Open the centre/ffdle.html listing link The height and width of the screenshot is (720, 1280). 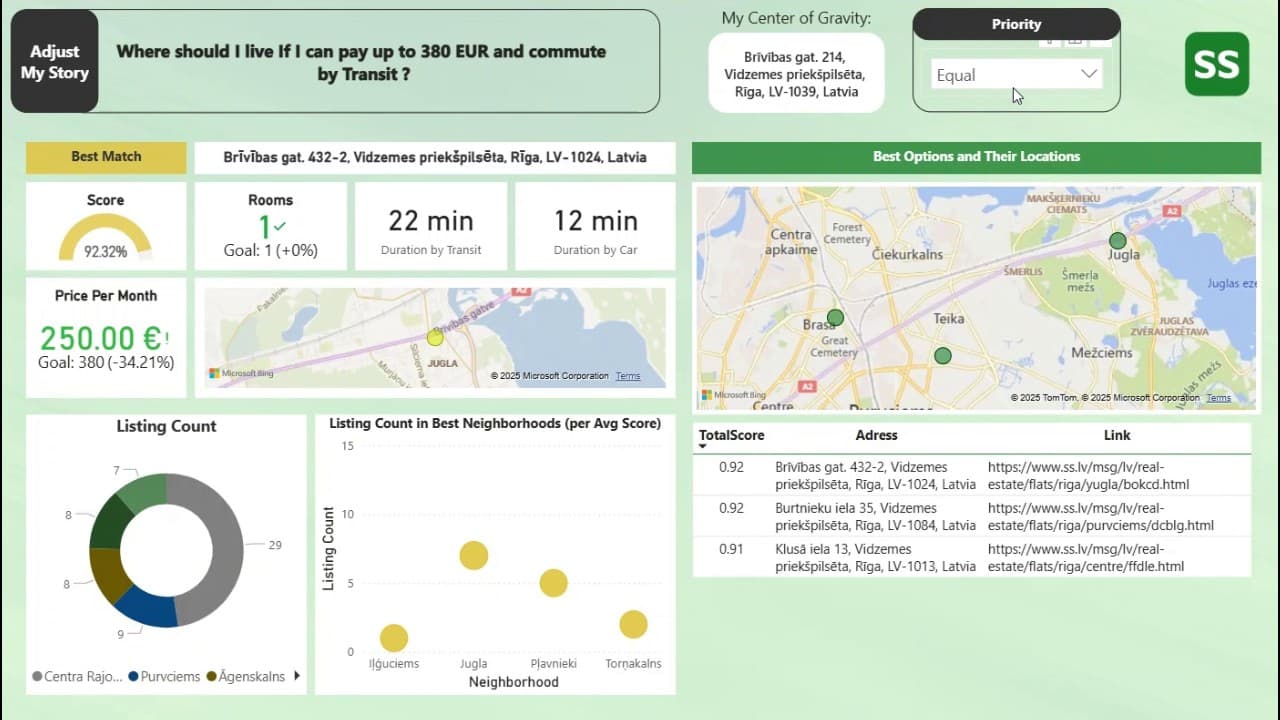1086,558
